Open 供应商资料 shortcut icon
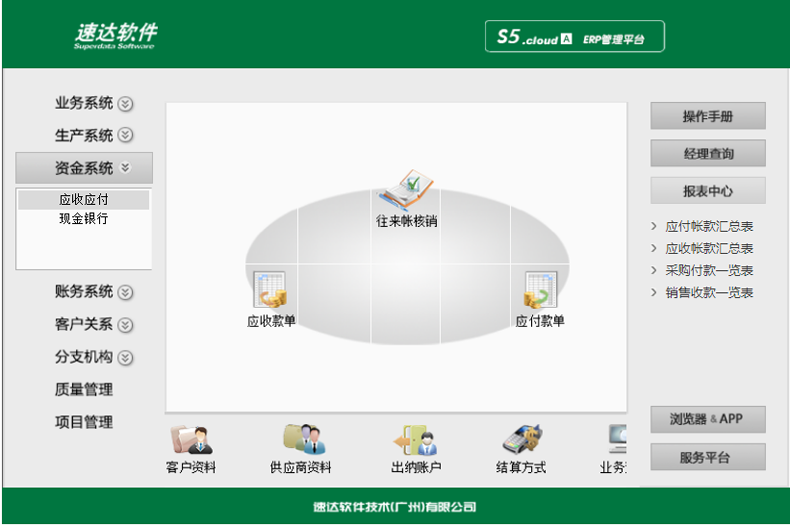This screenshot has width=790, height=527. point(300,442)
